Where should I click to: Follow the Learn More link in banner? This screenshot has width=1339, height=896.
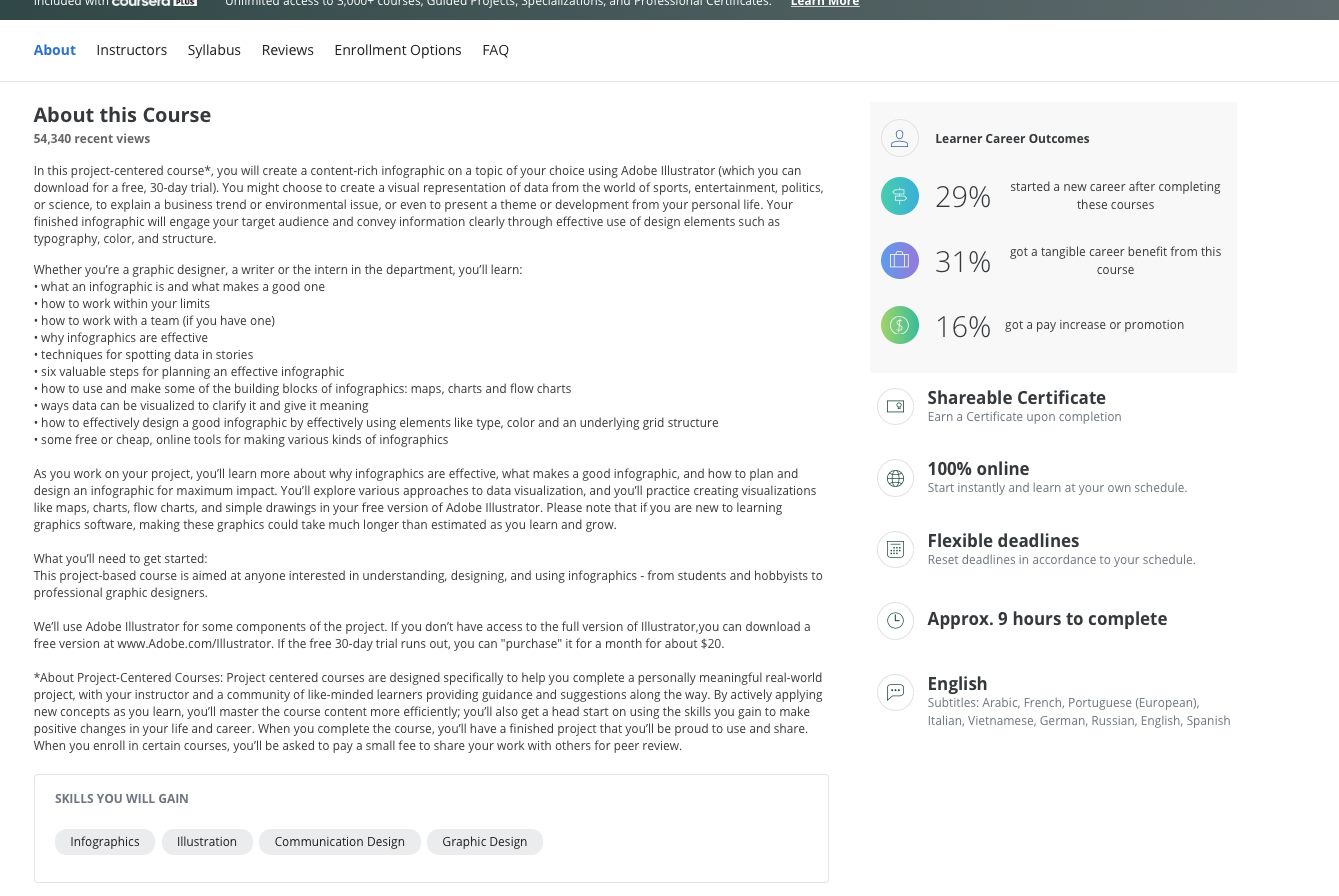coord(825,4)
